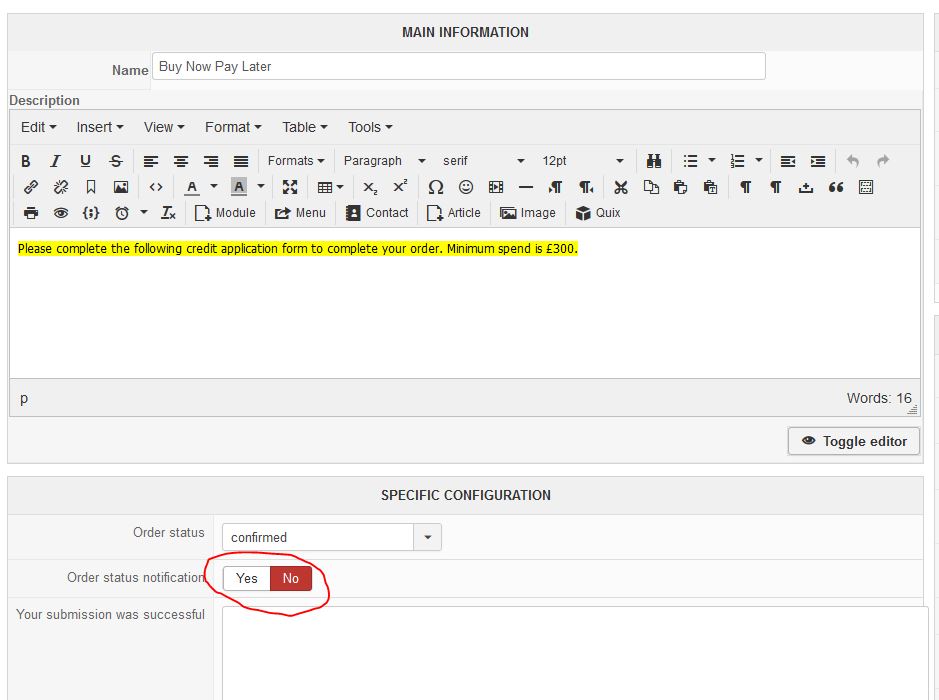Toggle fullscreen editor mode

pyautogui.click(x=290, y=187)
